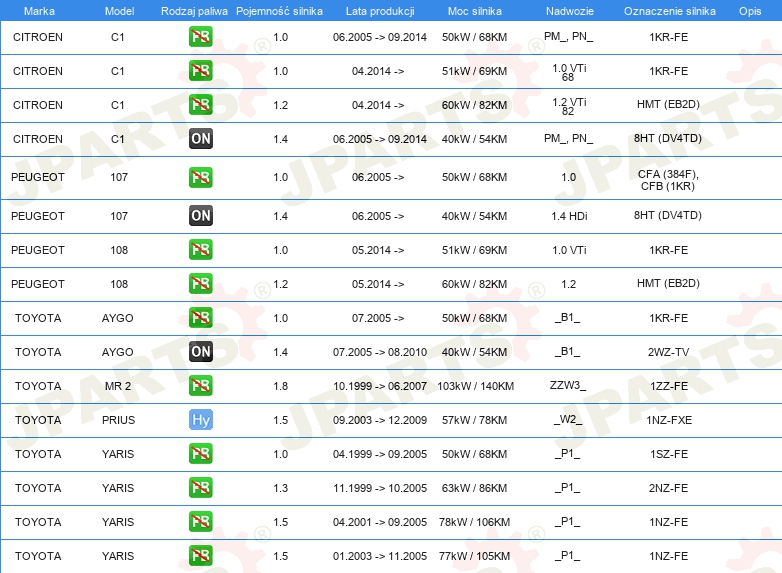Image resolution: width=782 pixels, height=573 pixels.
Task: Click petrol icon in Toyota Yaris 78kW/106KM row
Action: coord(200,522)
